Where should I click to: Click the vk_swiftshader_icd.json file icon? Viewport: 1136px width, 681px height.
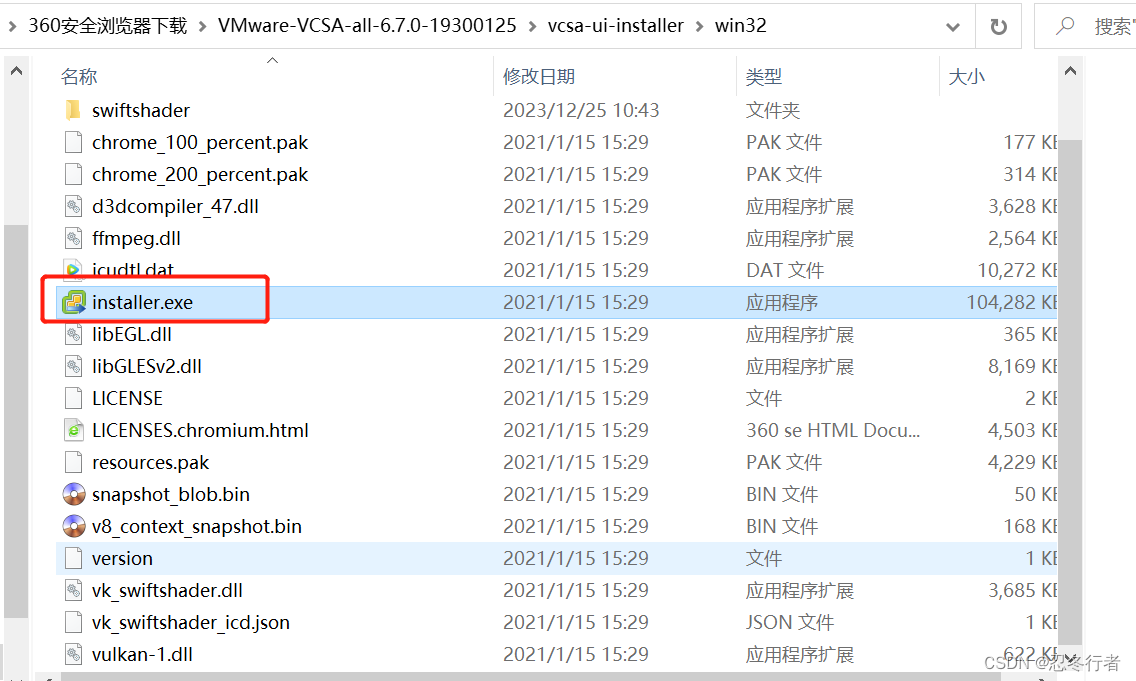pos(73,622)
